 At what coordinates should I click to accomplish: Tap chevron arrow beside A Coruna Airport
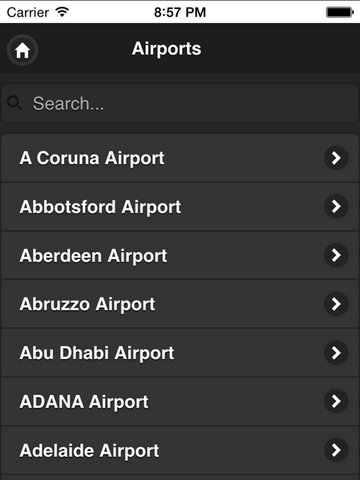[x=336, y=158]
